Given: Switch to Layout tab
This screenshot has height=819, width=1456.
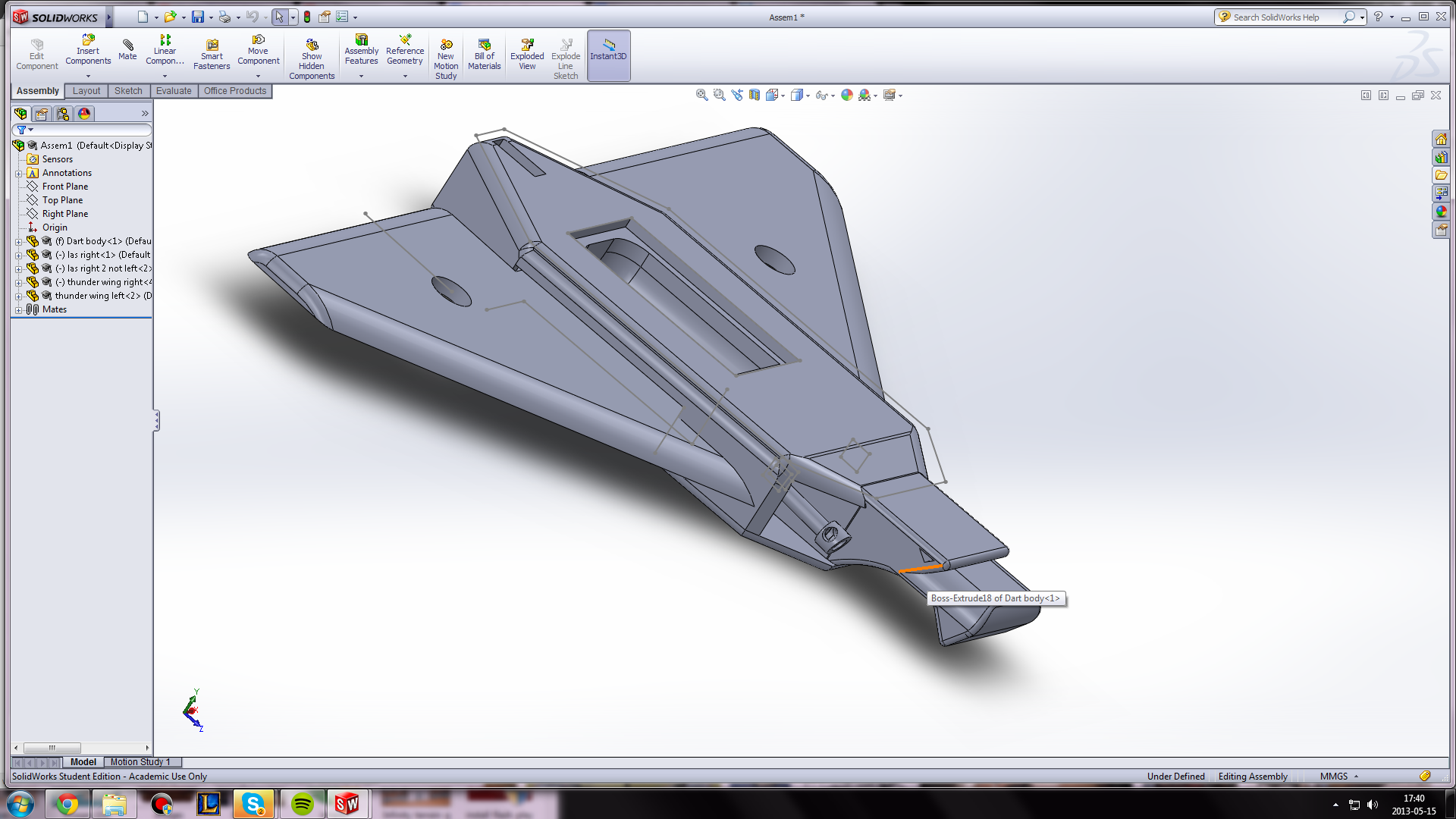Looking at the screenshot, I should coord(86,91).
